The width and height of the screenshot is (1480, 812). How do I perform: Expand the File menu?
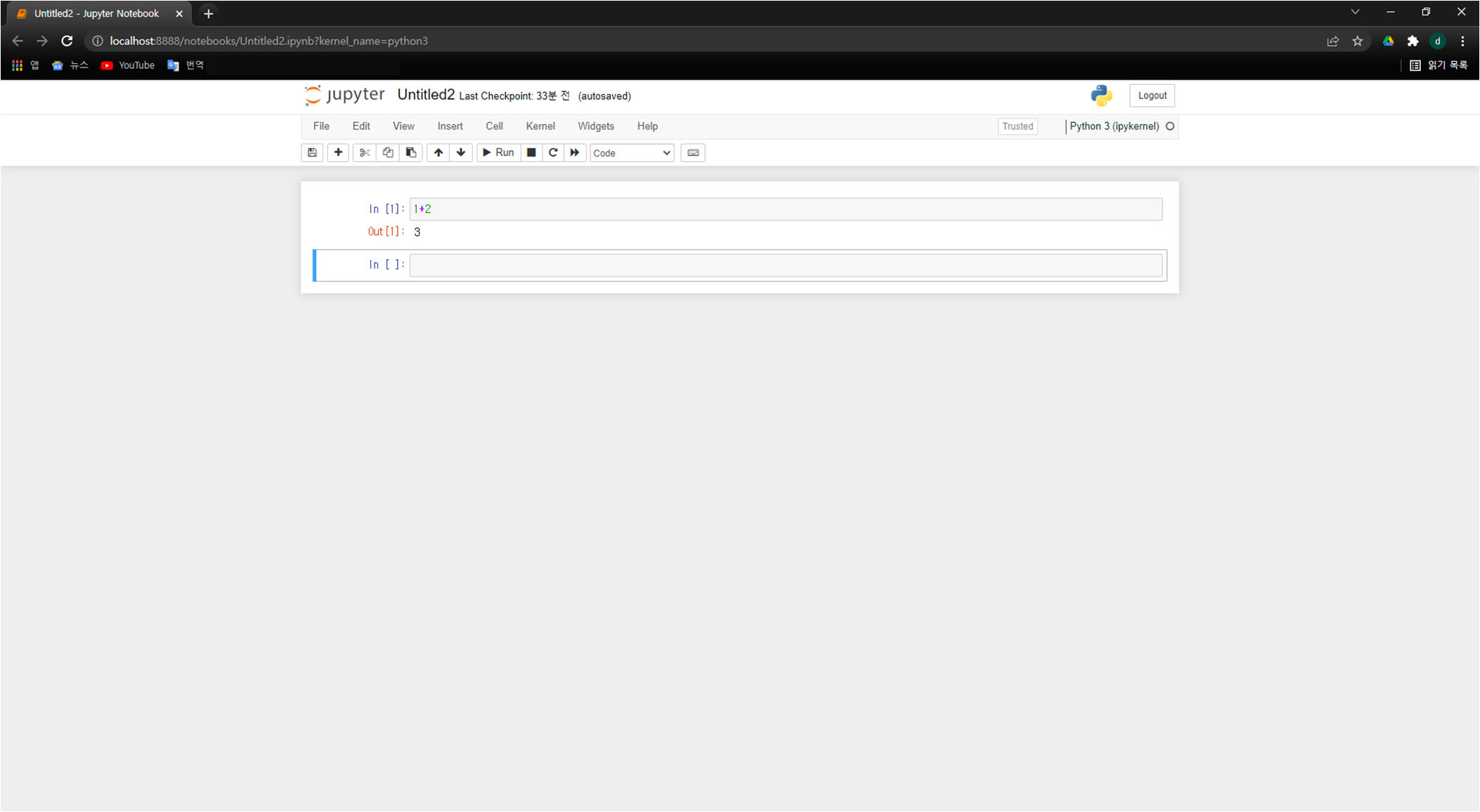(x=321, y=126)
